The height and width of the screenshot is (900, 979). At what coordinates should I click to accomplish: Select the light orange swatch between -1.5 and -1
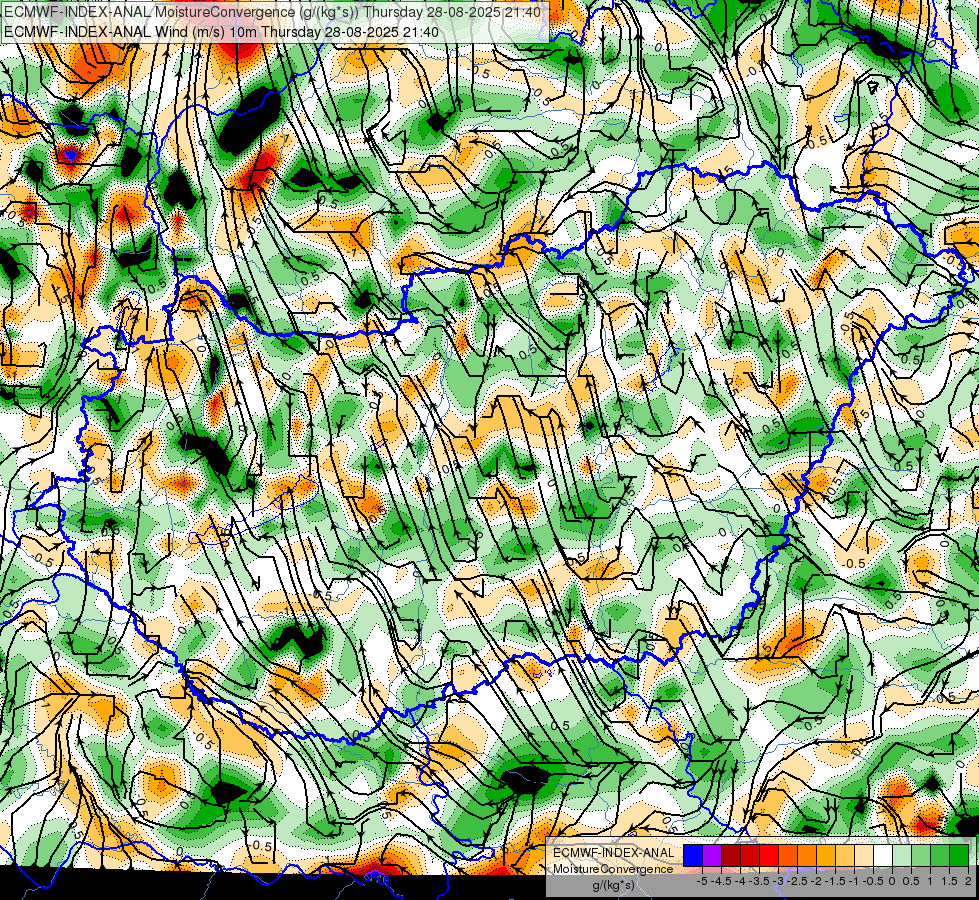pos(845,855)
